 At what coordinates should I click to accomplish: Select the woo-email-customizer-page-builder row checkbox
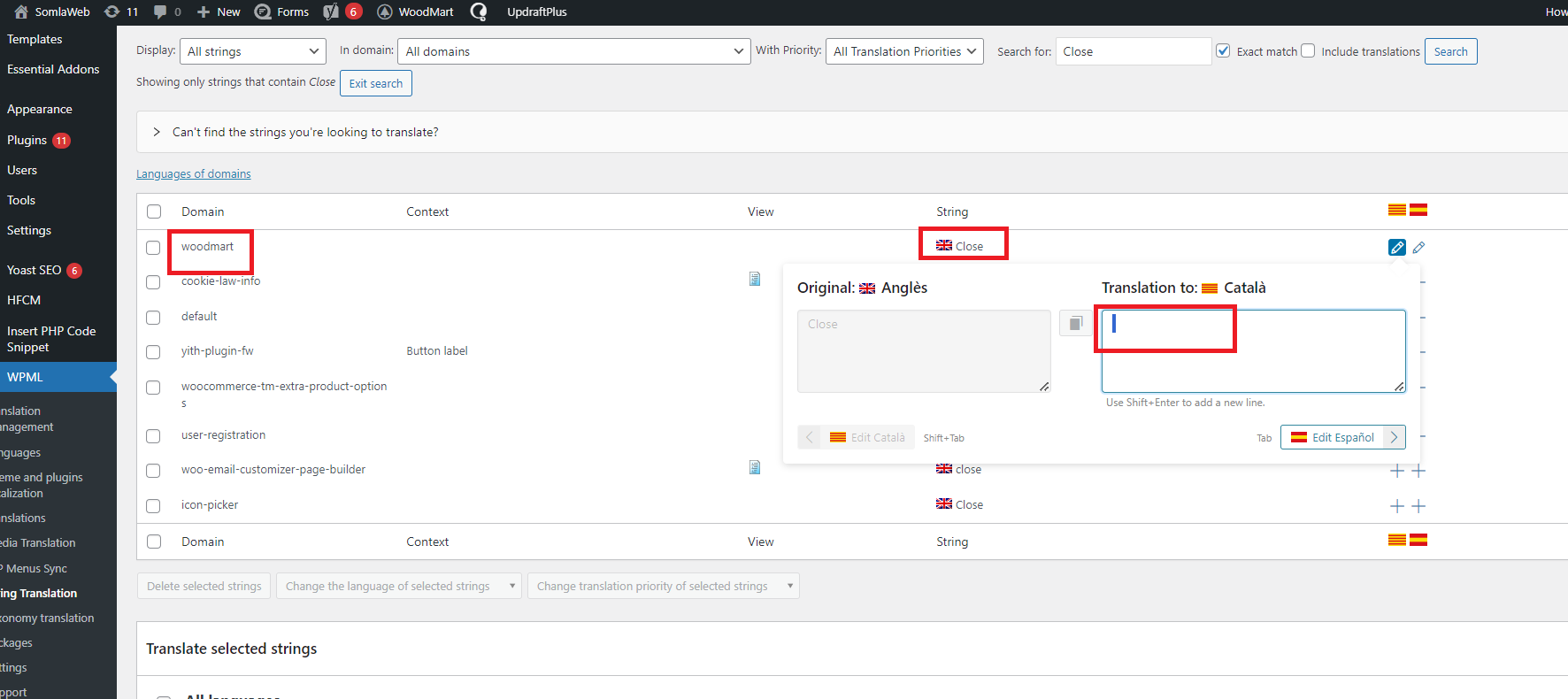153,471
